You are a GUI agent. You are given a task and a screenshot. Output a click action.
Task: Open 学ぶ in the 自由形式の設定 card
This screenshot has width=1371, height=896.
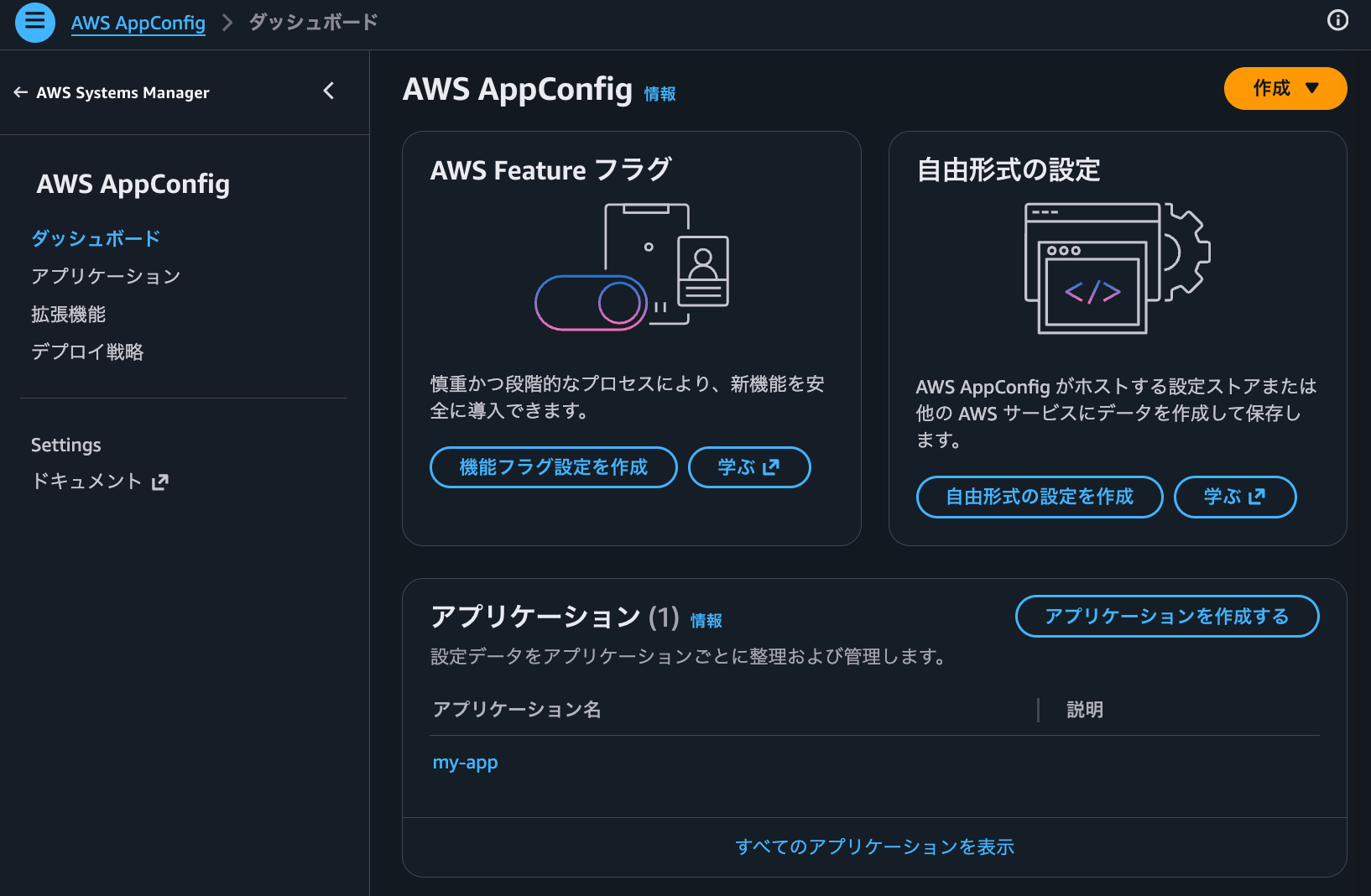(1234, 497)
